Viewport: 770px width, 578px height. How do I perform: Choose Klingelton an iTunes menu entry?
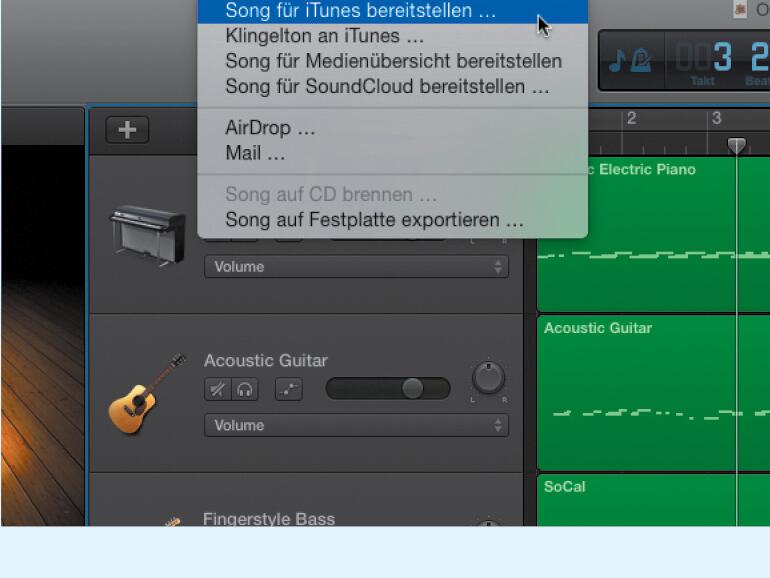pyautogui.click(x=325, y=36)
